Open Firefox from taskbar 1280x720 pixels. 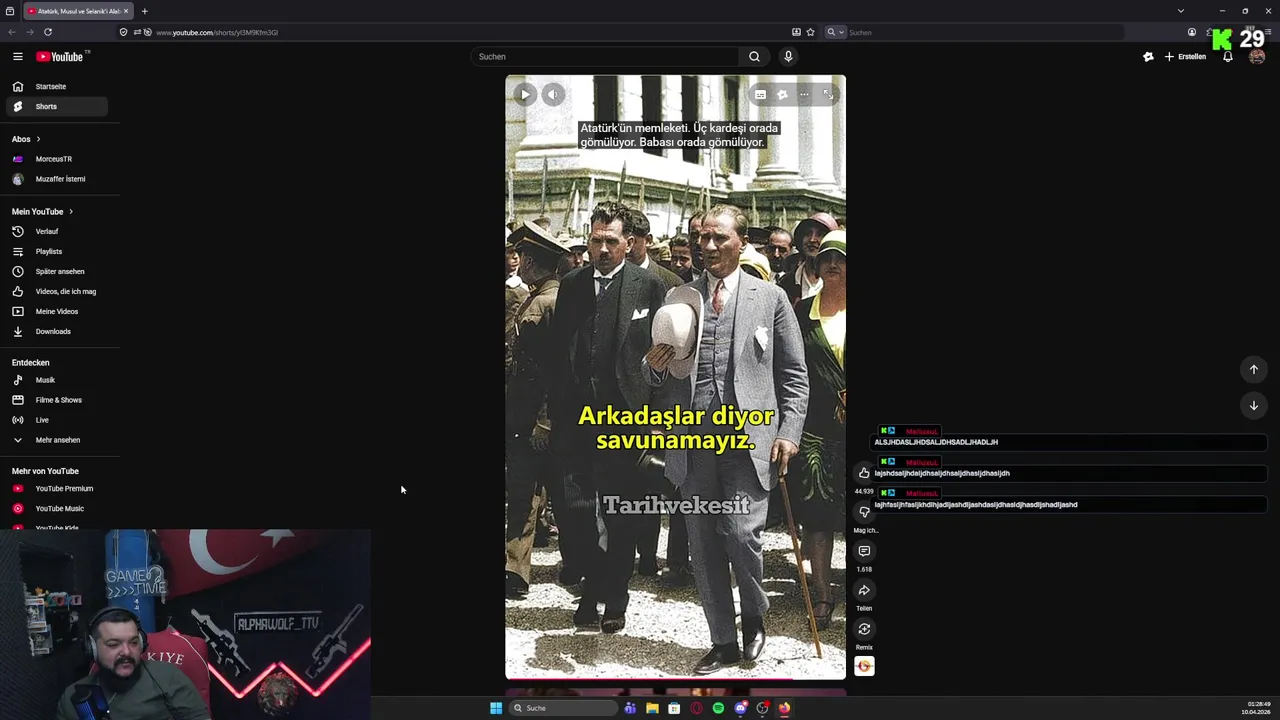pyautogui.click(x=784, y=708)
